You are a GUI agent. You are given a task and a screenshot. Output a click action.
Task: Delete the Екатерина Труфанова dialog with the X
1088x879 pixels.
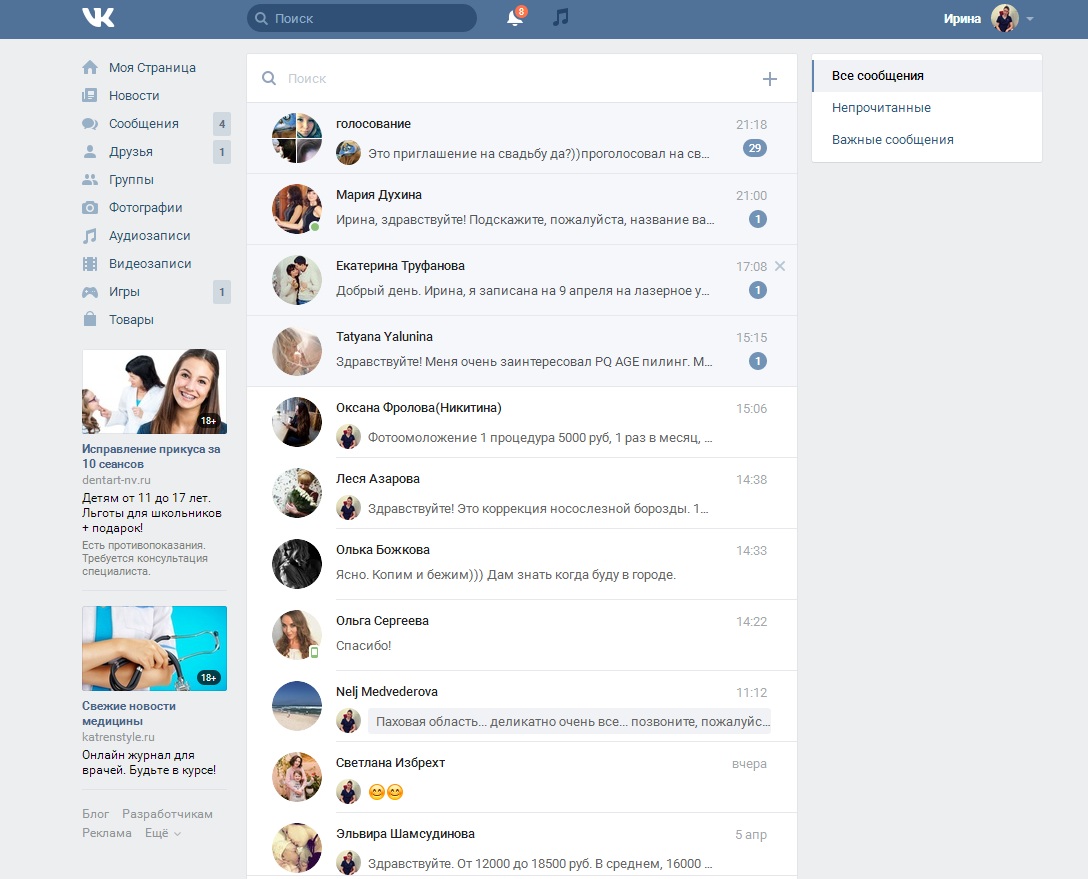(x=780, y=266)
